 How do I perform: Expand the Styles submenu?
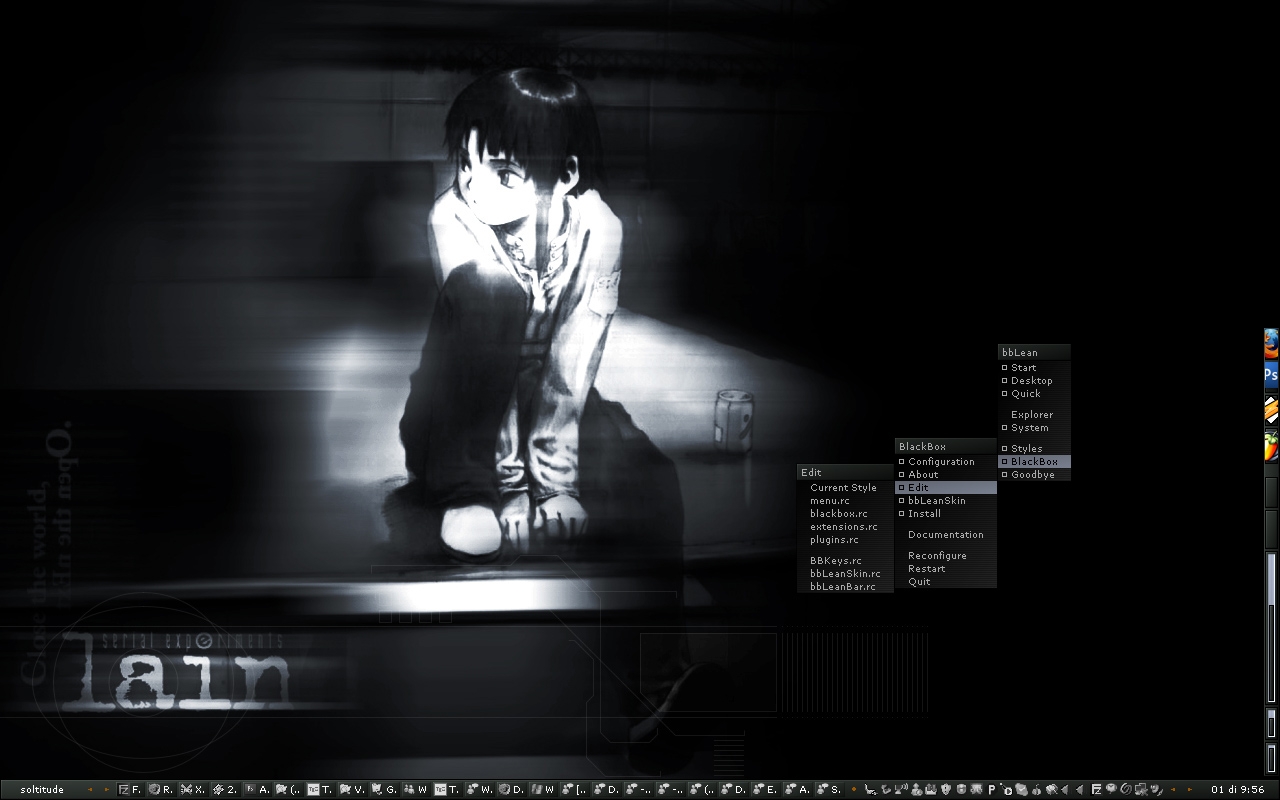(1034, 449)
